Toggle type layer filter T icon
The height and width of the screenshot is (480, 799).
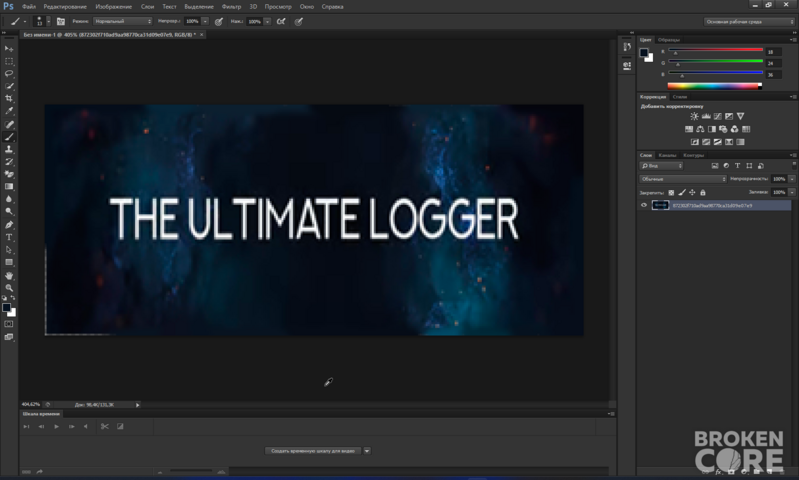(x=737, y=166)
